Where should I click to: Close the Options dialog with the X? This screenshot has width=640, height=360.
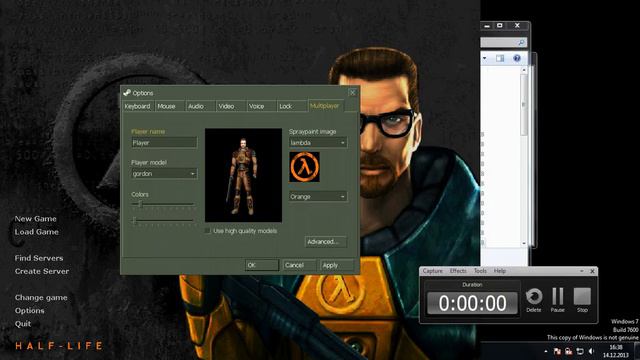[x=353, y=93]
